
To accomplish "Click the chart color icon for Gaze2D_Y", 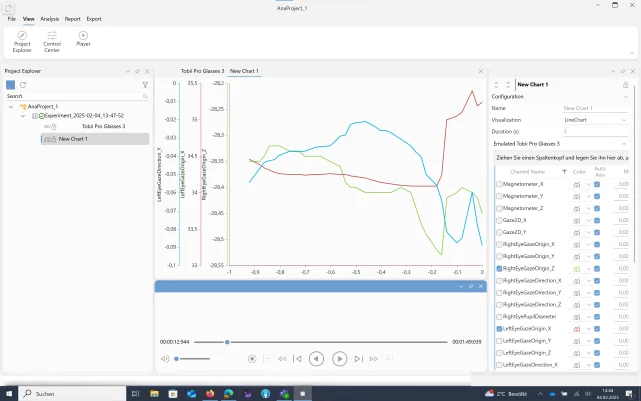I will point(576,233).
